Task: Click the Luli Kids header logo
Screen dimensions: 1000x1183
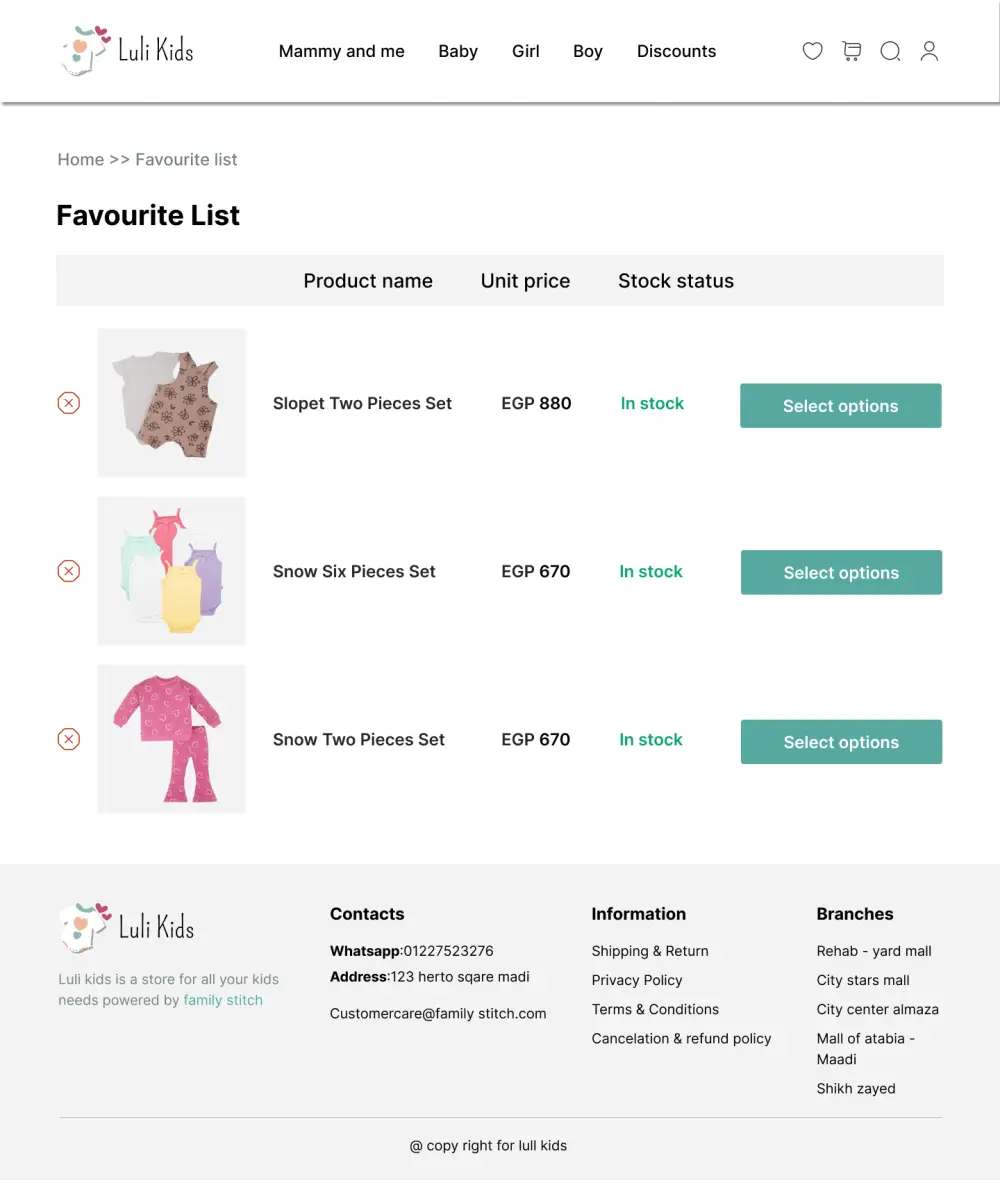Action: (x=127, y=50)
